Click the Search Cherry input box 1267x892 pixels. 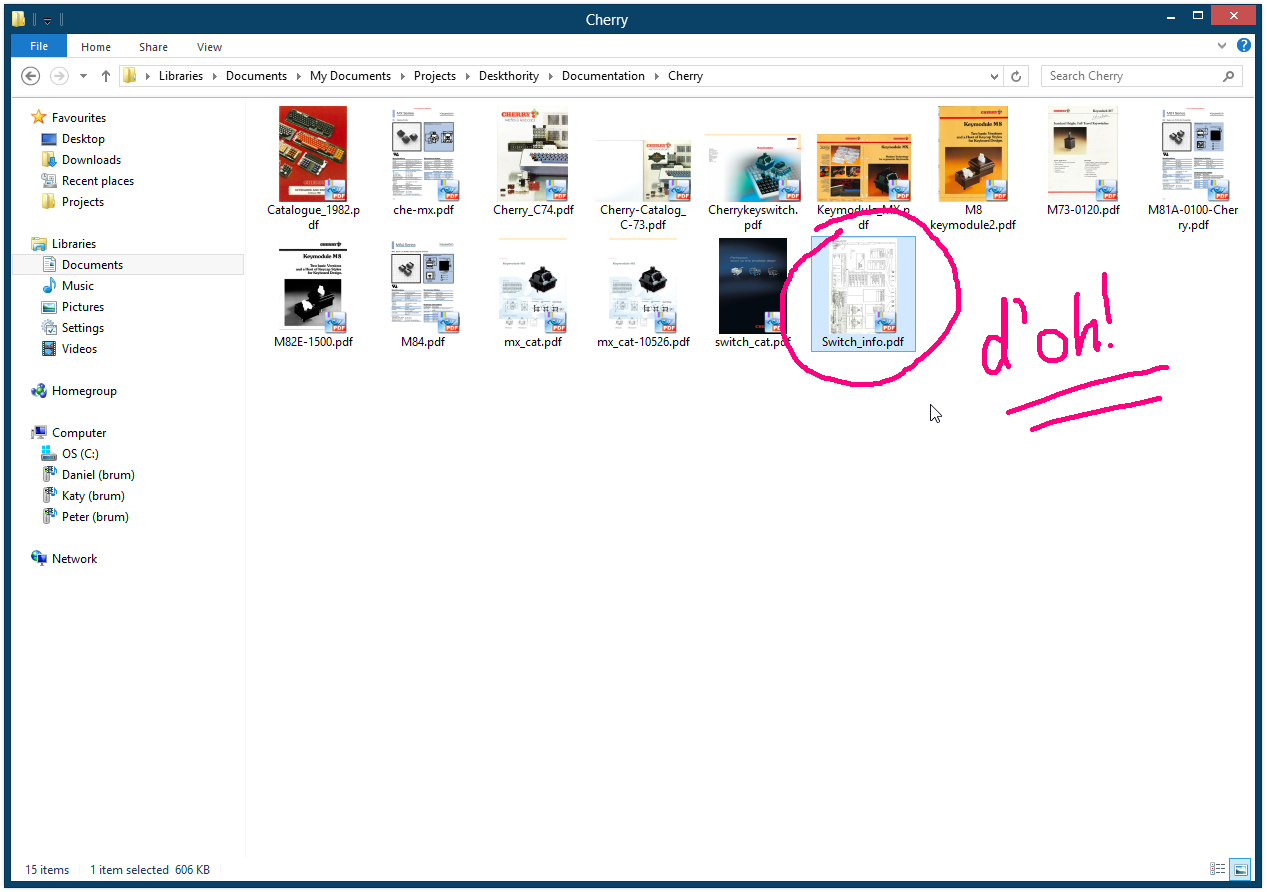pos(1130,76)
